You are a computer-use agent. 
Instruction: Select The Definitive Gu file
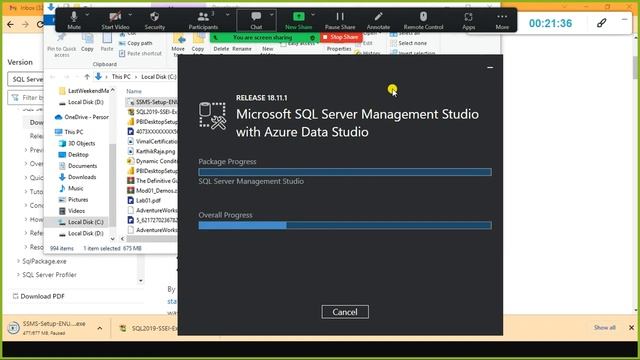click(x=152, y=180)
